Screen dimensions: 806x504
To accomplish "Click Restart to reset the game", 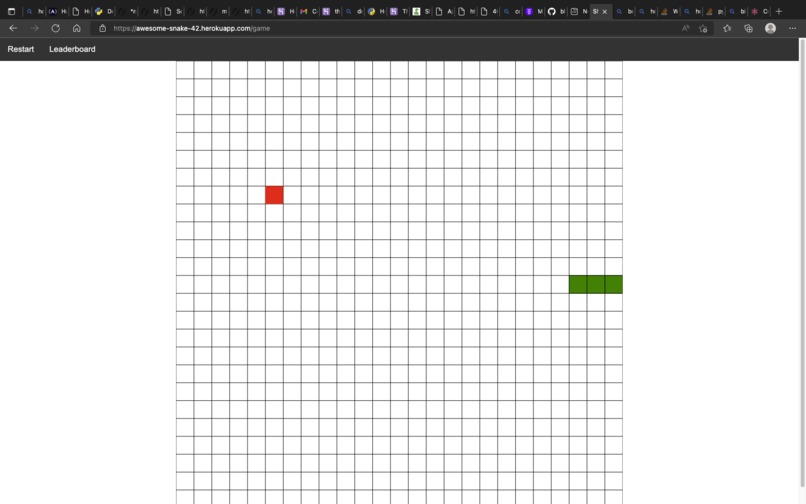I will (x=21, y=49).
